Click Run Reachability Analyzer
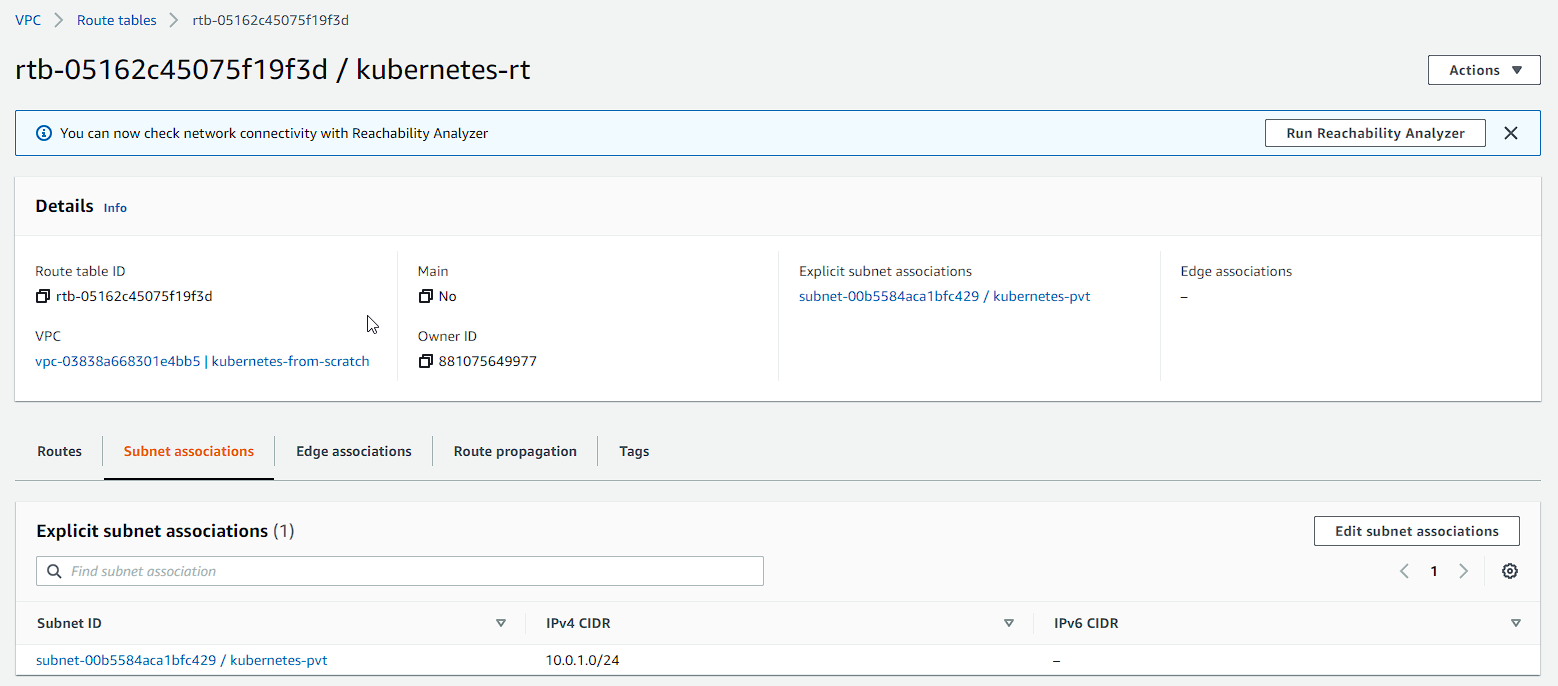 coord(1375,132)
